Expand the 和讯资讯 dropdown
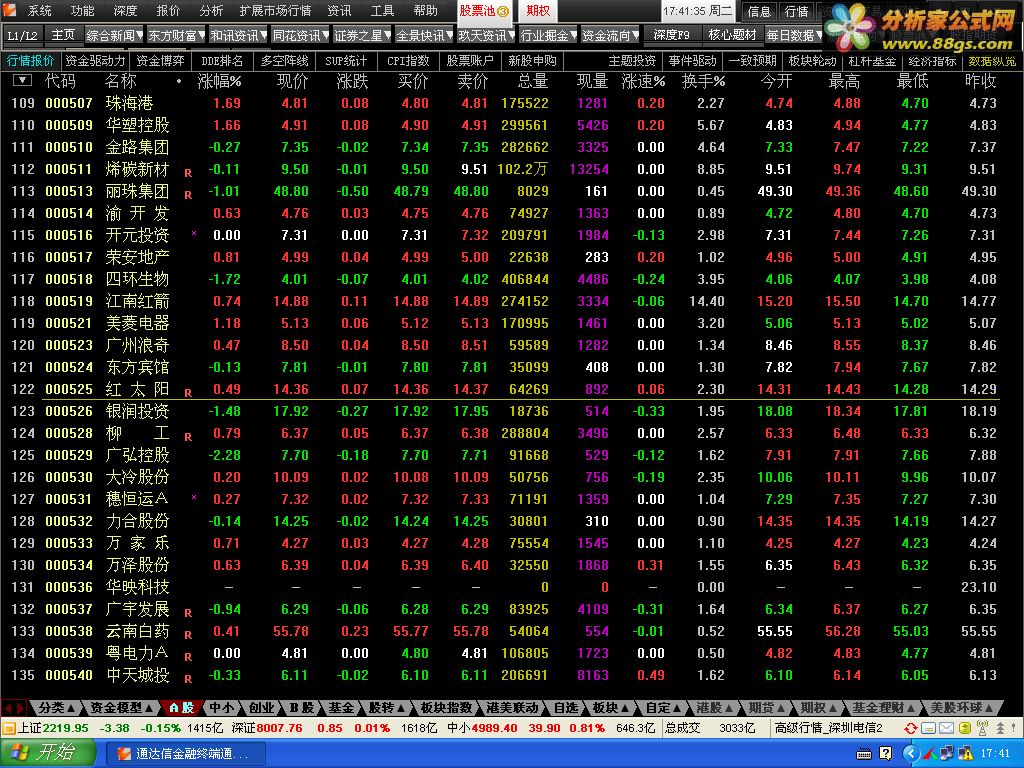Screen dimensions: 1024x768 263,35
